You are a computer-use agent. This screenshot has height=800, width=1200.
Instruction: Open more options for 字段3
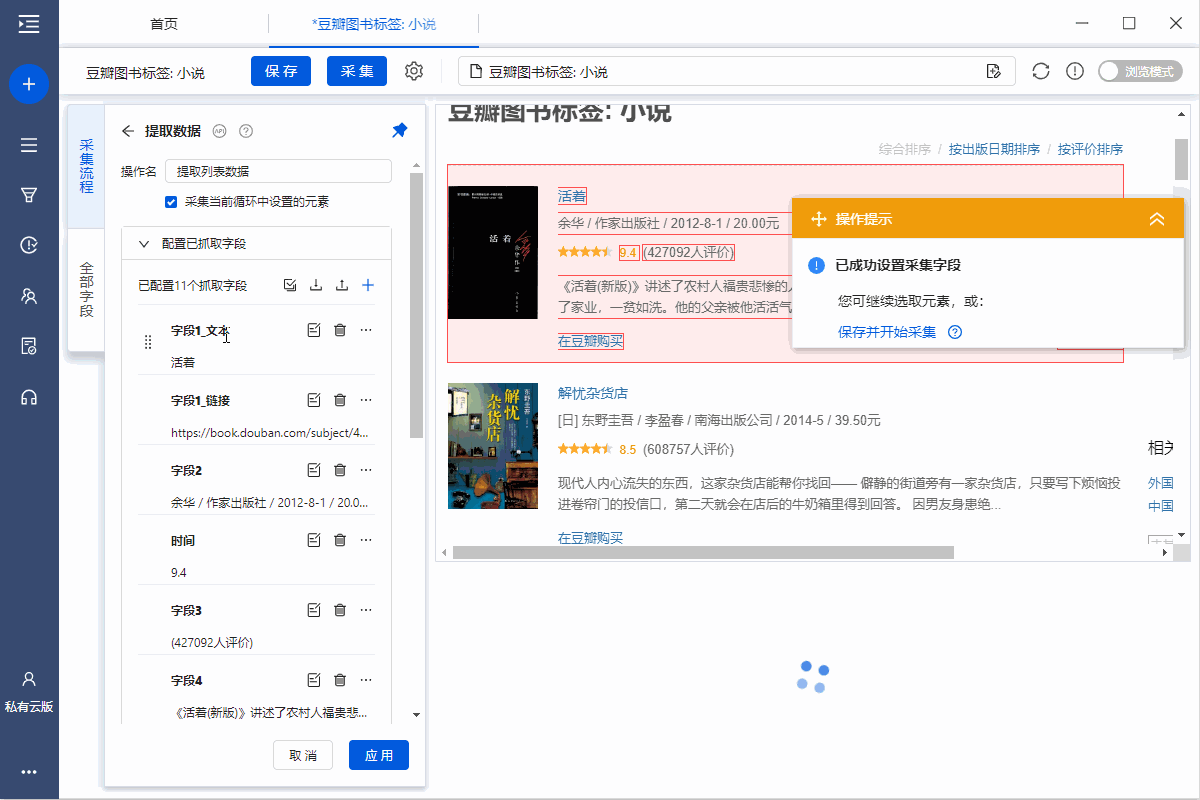(366, 610)
